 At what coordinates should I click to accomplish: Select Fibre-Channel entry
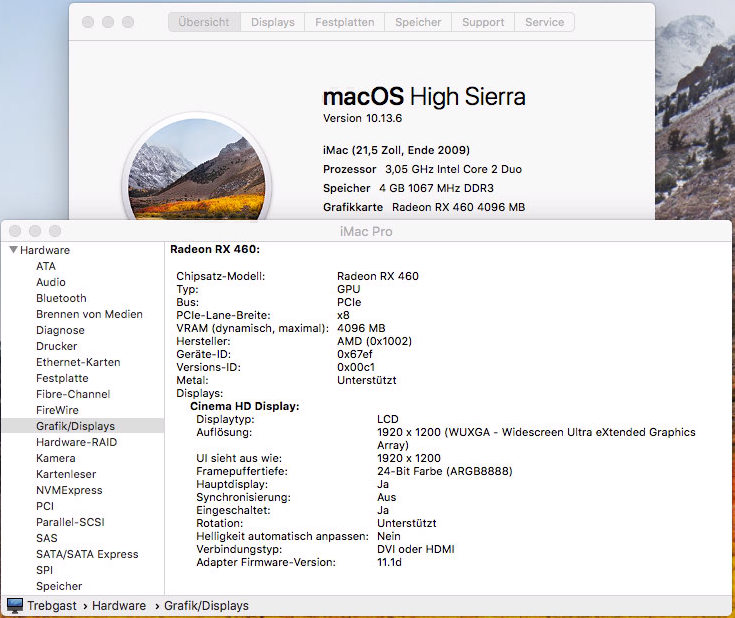coord(73,394)
